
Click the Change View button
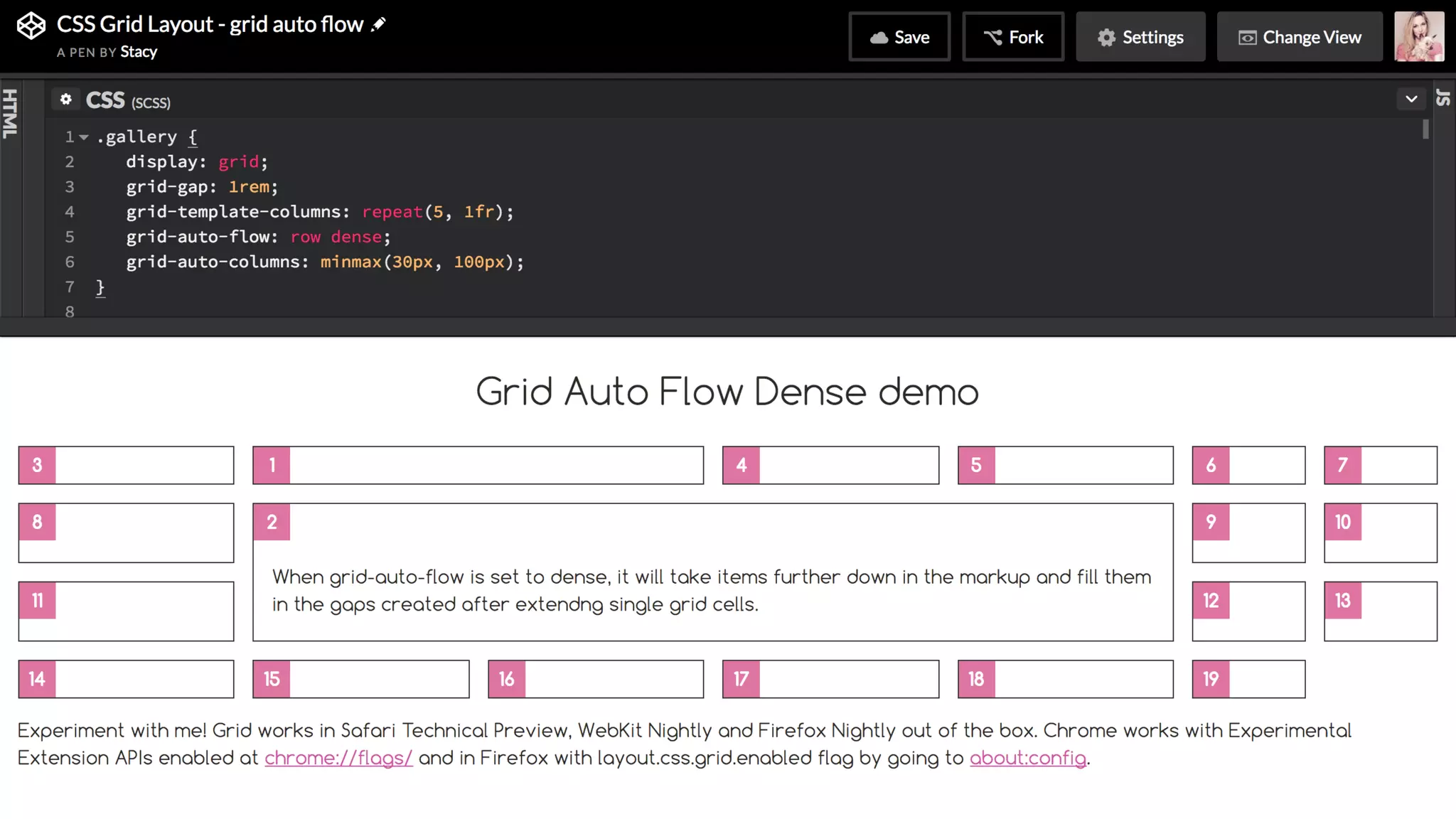click(1300, 37)
